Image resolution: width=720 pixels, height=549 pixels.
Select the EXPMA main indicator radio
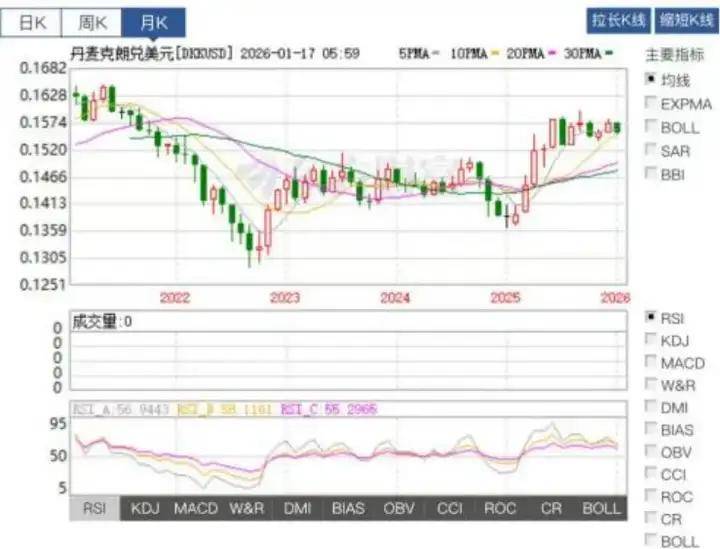(650, 102)
